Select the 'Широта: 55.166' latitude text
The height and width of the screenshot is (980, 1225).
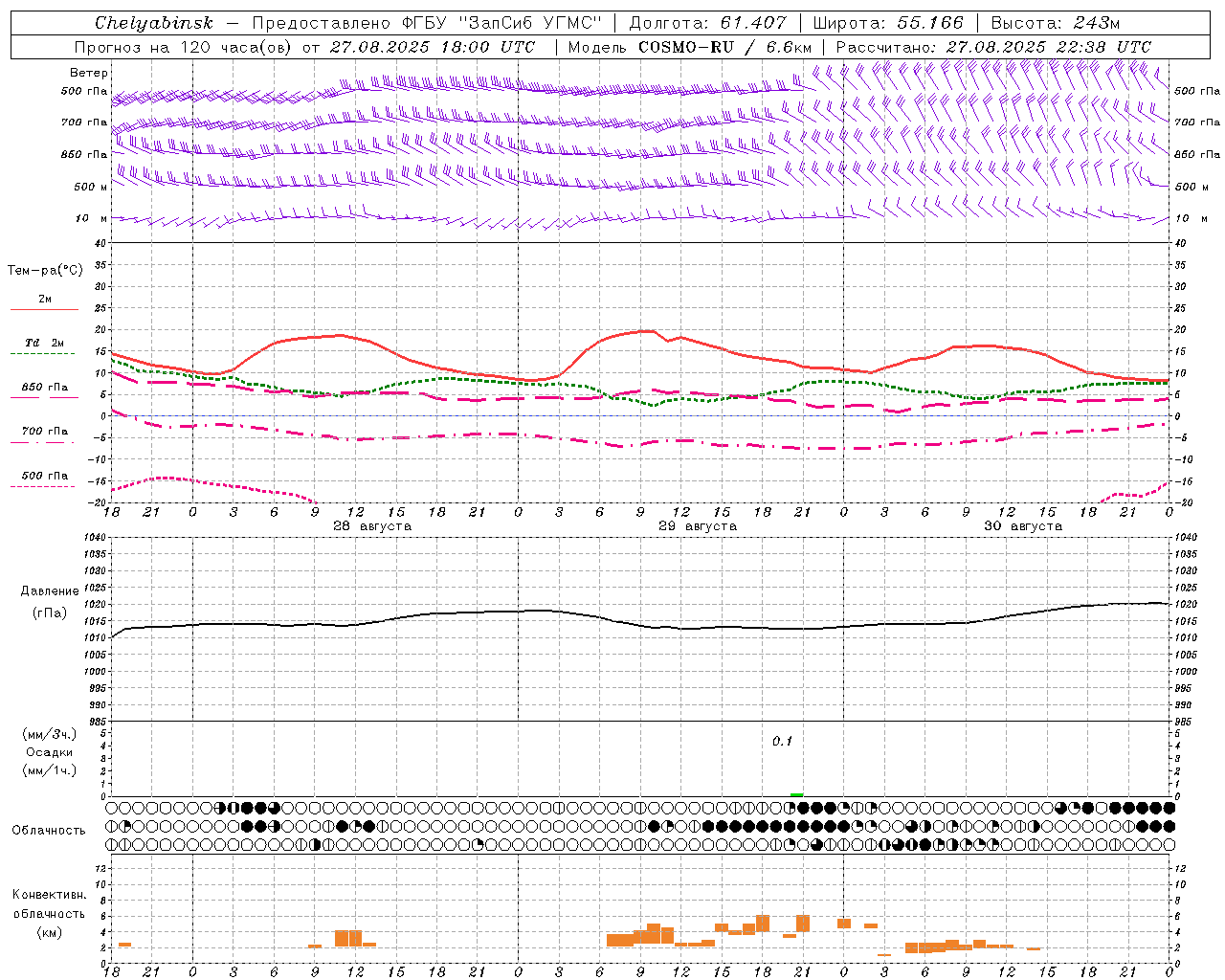(888, 23)
